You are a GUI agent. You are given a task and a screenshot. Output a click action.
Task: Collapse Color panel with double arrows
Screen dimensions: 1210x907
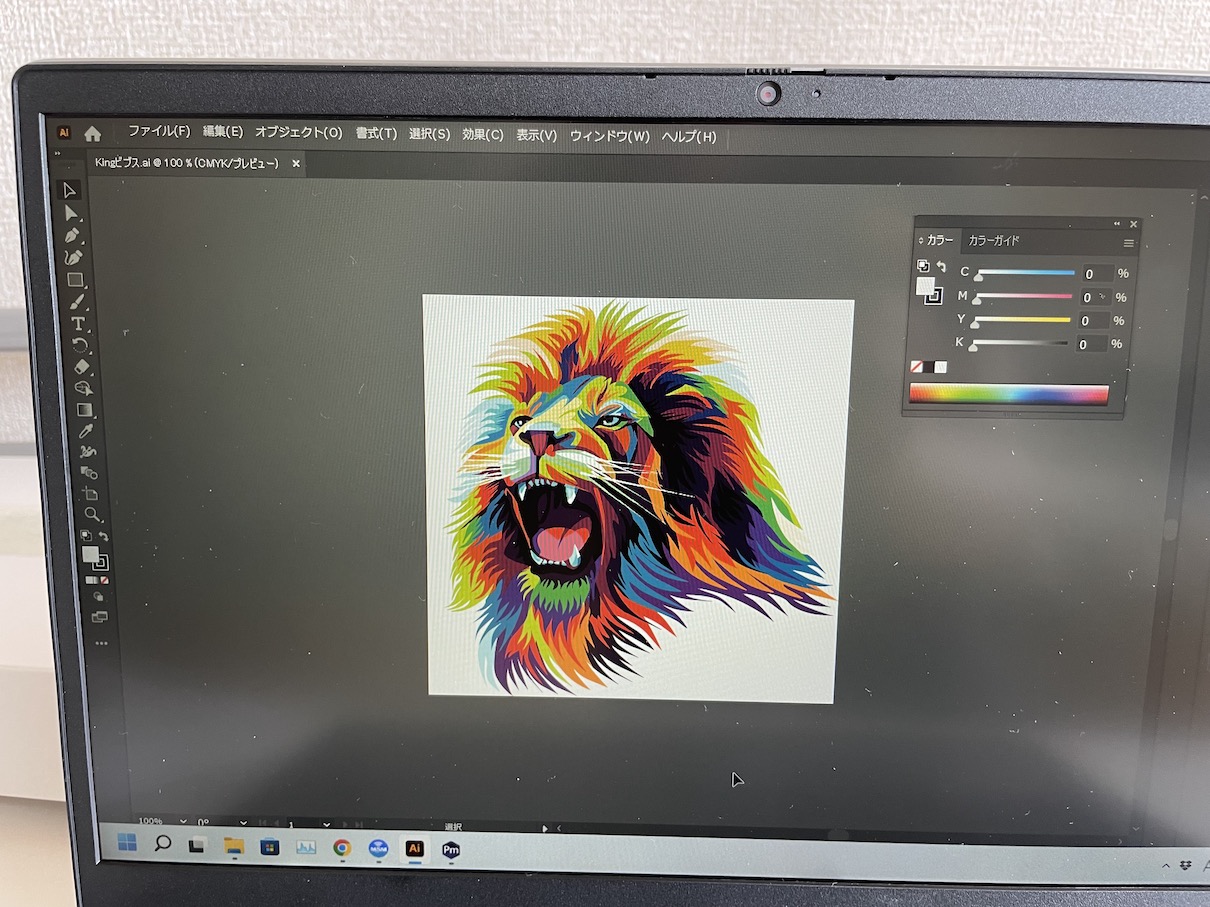click(x=1118, y=224)
